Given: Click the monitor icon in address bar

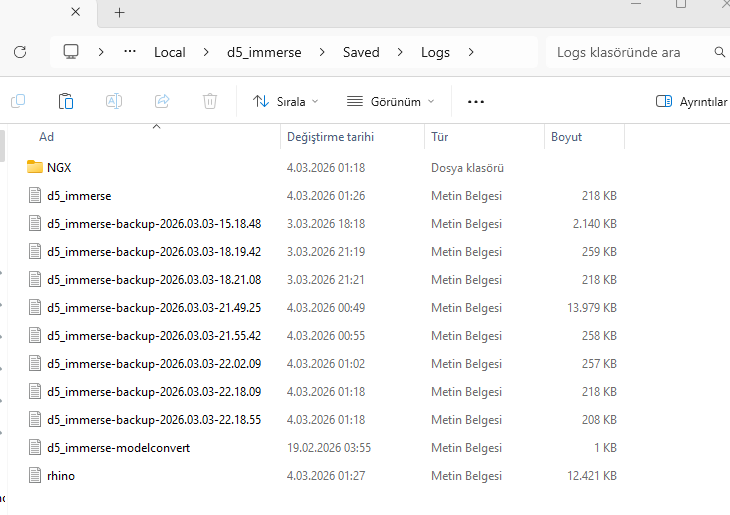Looking at the screenshot, I should 71,52.
